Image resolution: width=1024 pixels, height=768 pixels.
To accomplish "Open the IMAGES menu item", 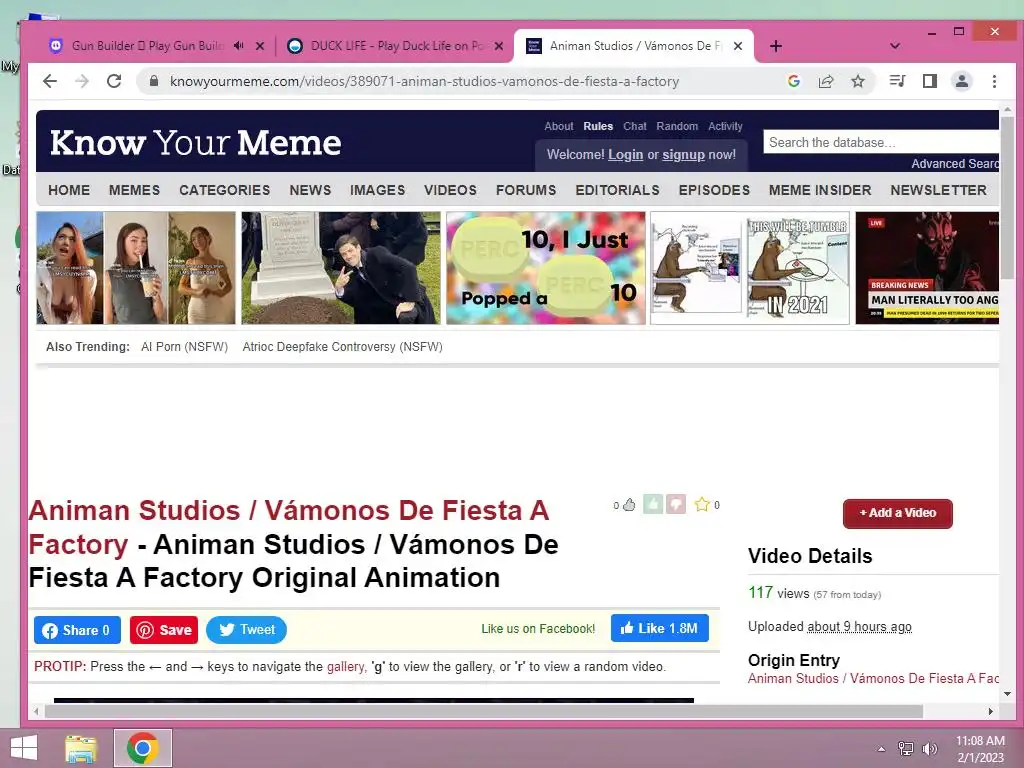I will 377,190.
